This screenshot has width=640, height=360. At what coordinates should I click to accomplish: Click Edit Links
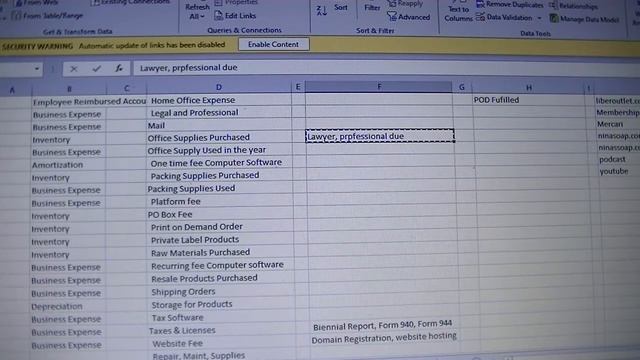pos(236,16)
